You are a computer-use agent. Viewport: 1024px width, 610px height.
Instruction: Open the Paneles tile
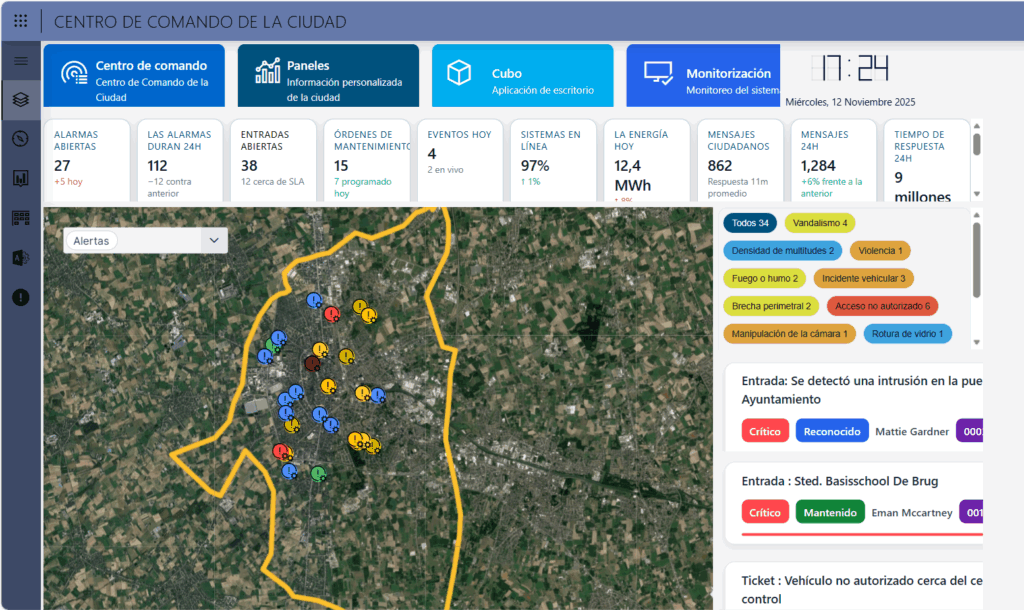(x=328, y=75)
